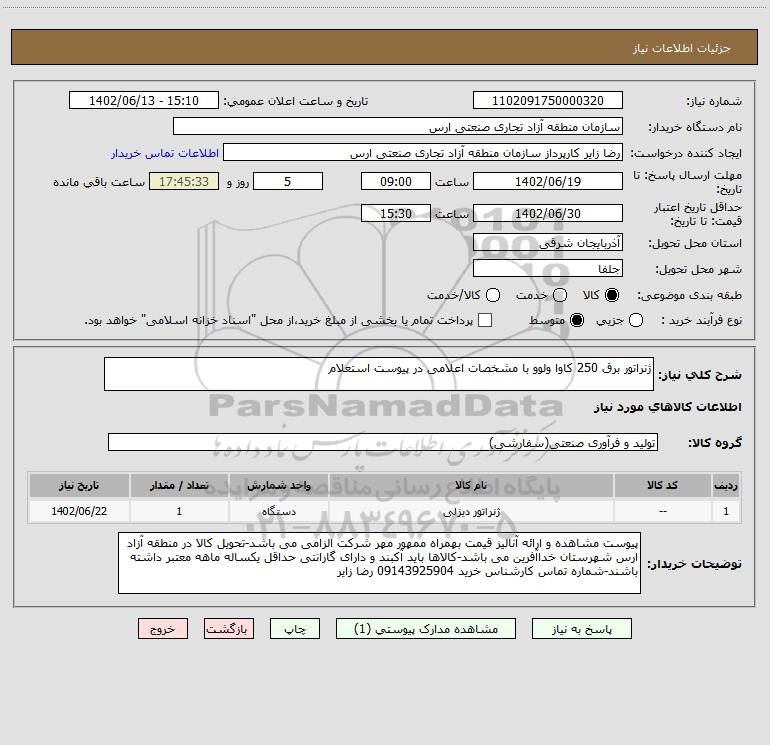Screen dimensions: 770x745
Task: Click the 1402/06/22 need date cell
Action: pos(79,512)
